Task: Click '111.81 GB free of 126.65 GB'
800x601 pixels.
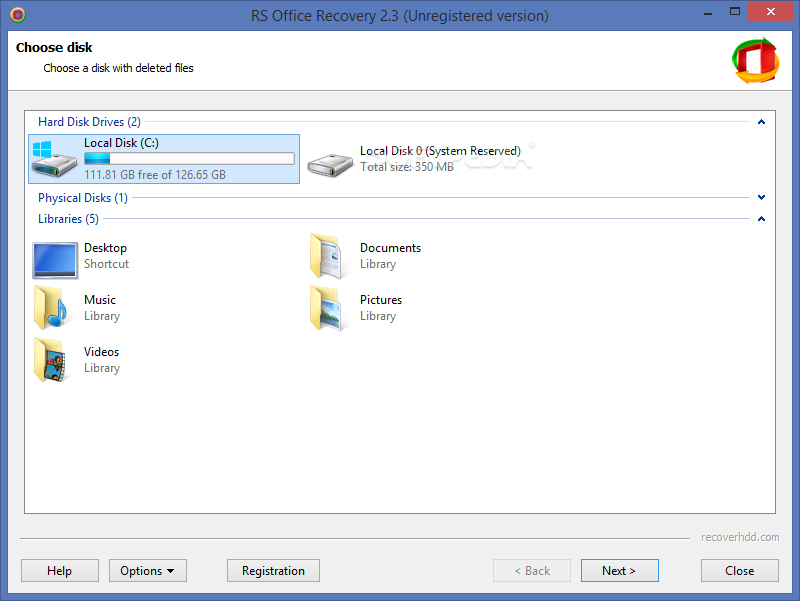Action: tap(155, 175)
